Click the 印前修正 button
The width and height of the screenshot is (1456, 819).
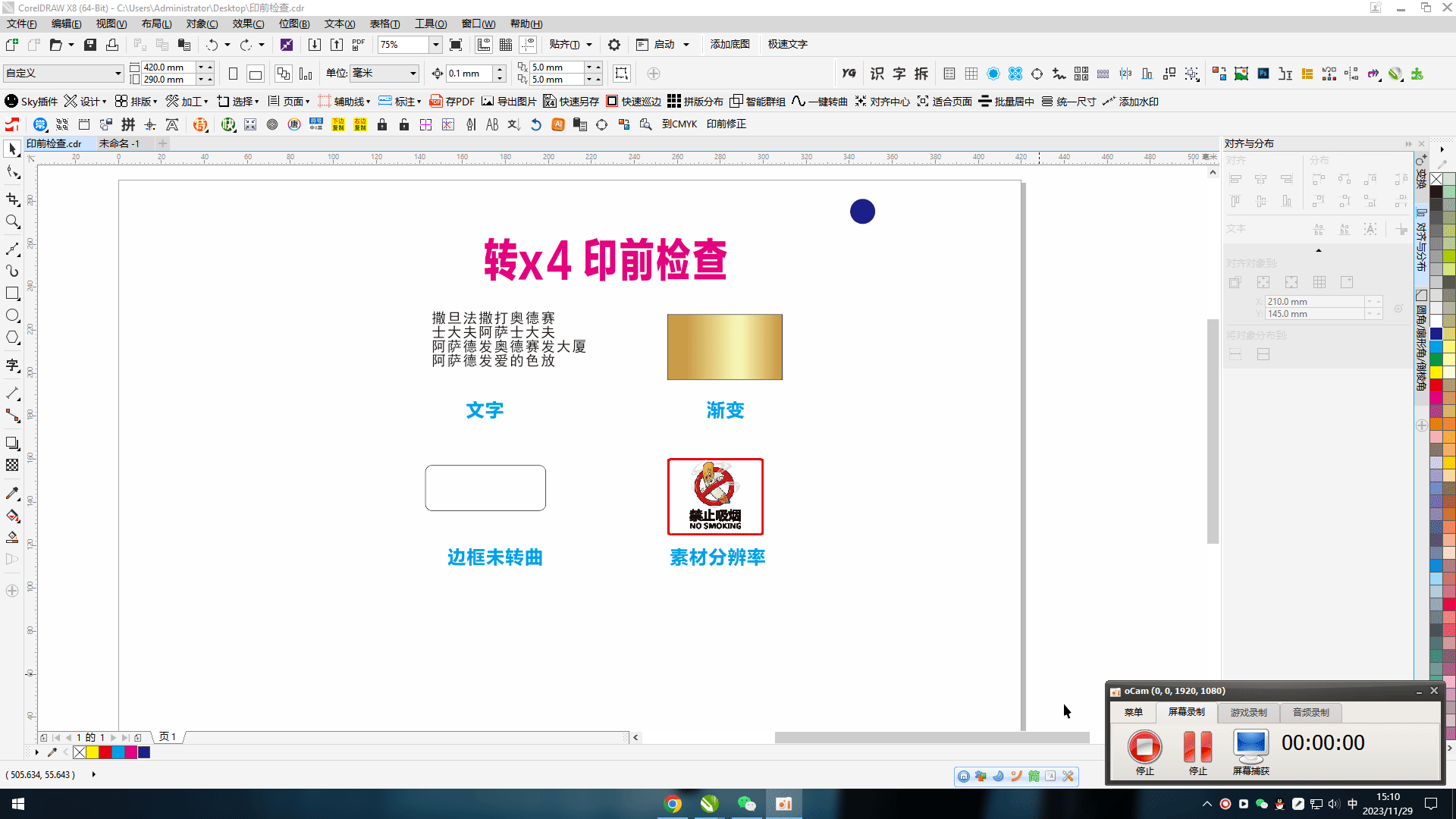[x=726, y=124]
